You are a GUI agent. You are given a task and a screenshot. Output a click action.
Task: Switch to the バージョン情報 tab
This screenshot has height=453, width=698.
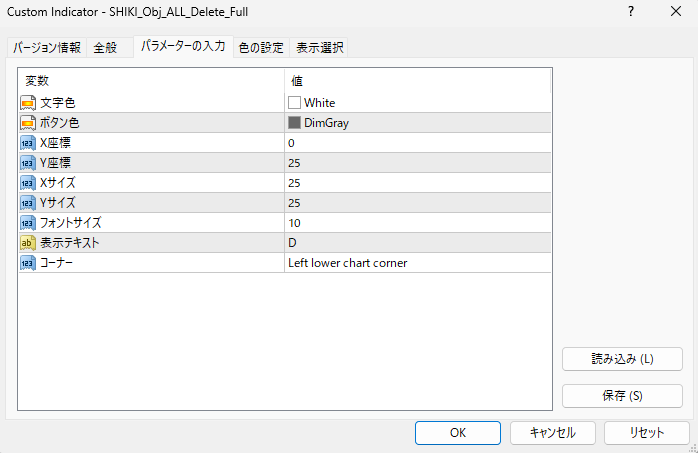coord(47,48)
